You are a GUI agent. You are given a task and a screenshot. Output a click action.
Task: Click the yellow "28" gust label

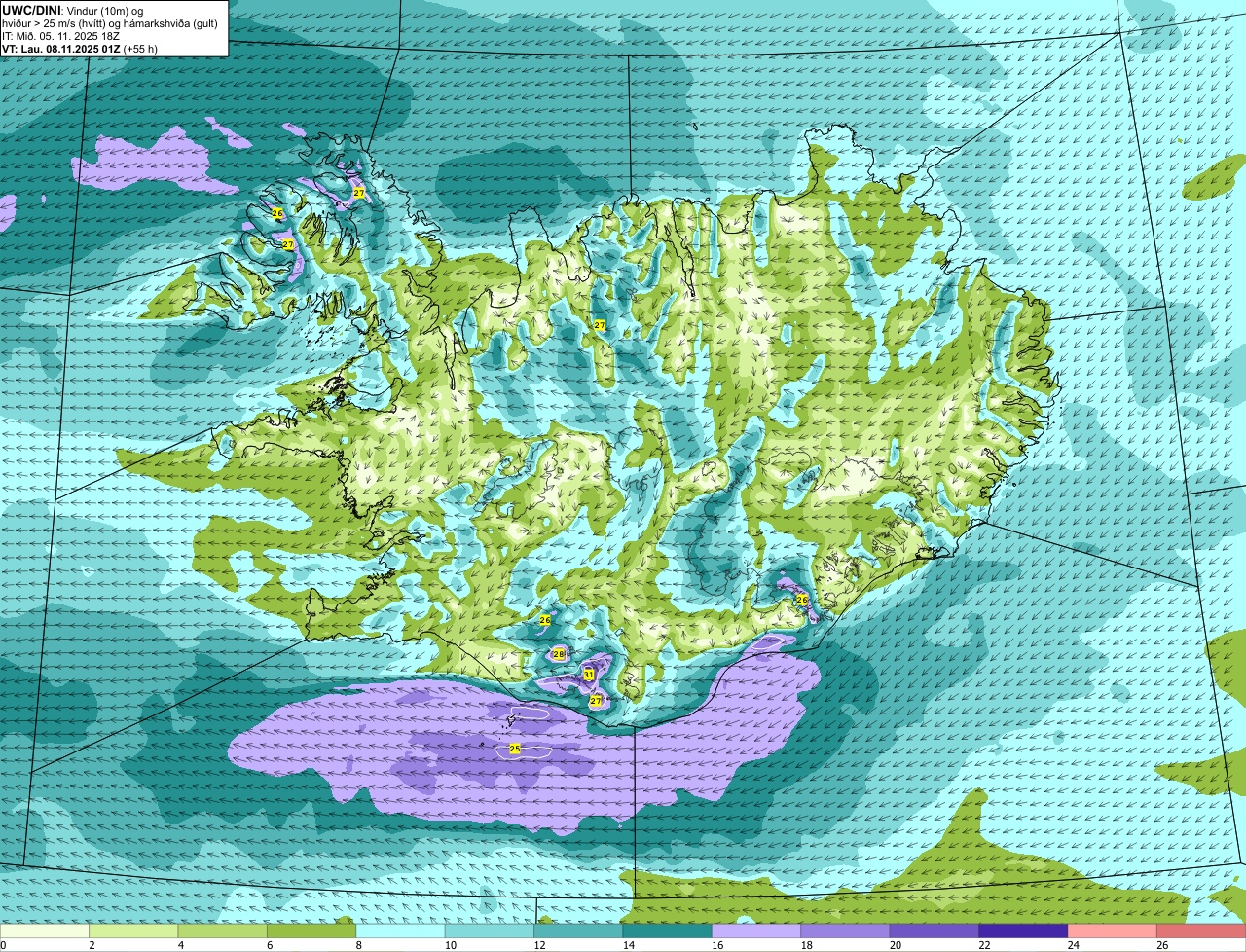559,654
